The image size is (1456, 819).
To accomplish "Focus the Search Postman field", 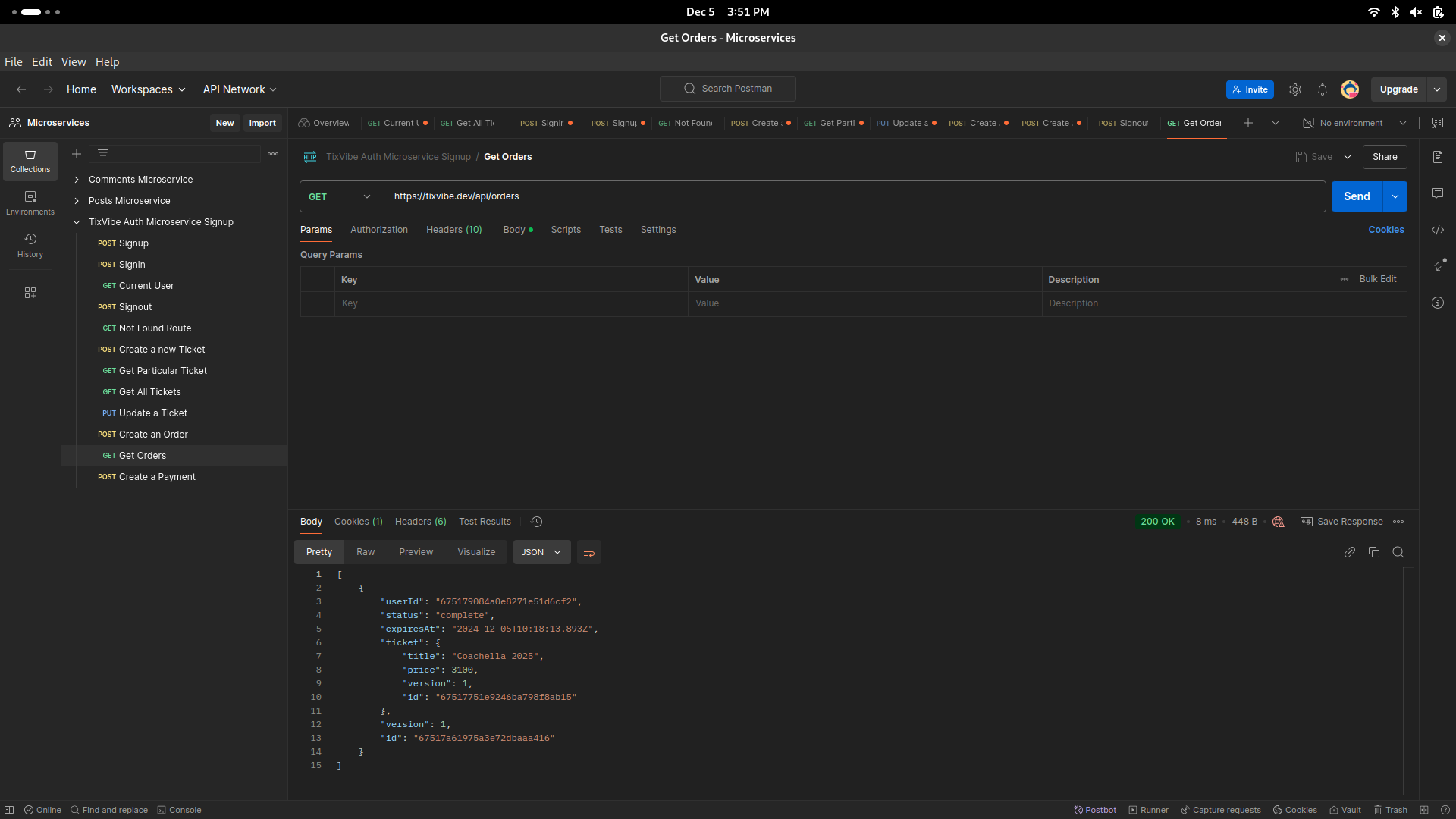I will (x=728, y=89).
